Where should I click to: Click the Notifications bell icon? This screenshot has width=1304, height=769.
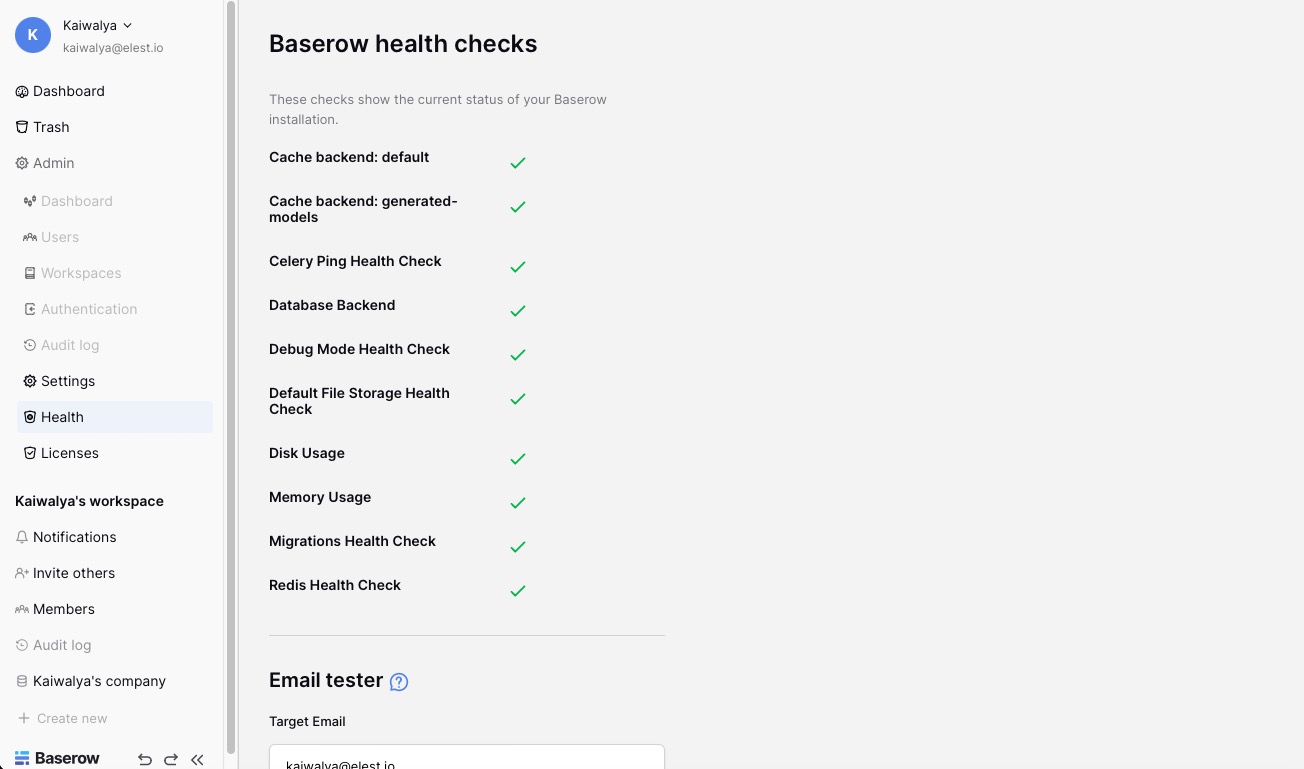[21, 537]
